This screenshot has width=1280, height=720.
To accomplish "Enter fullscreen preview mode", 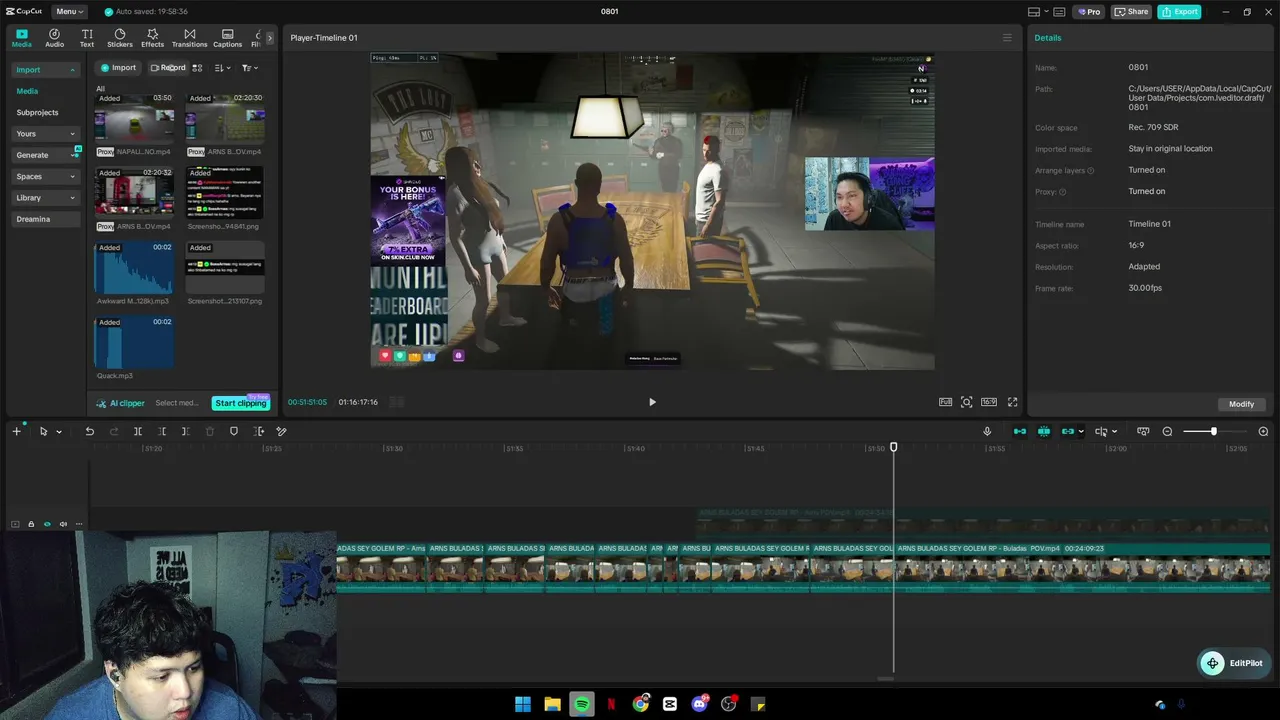I will point(1012,402).
